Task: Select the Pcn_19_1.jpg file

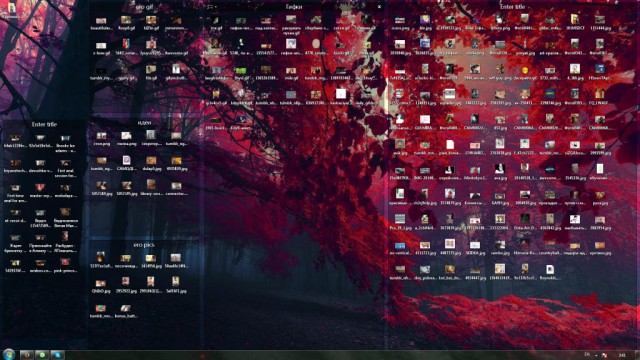Action: coord(400,222)
